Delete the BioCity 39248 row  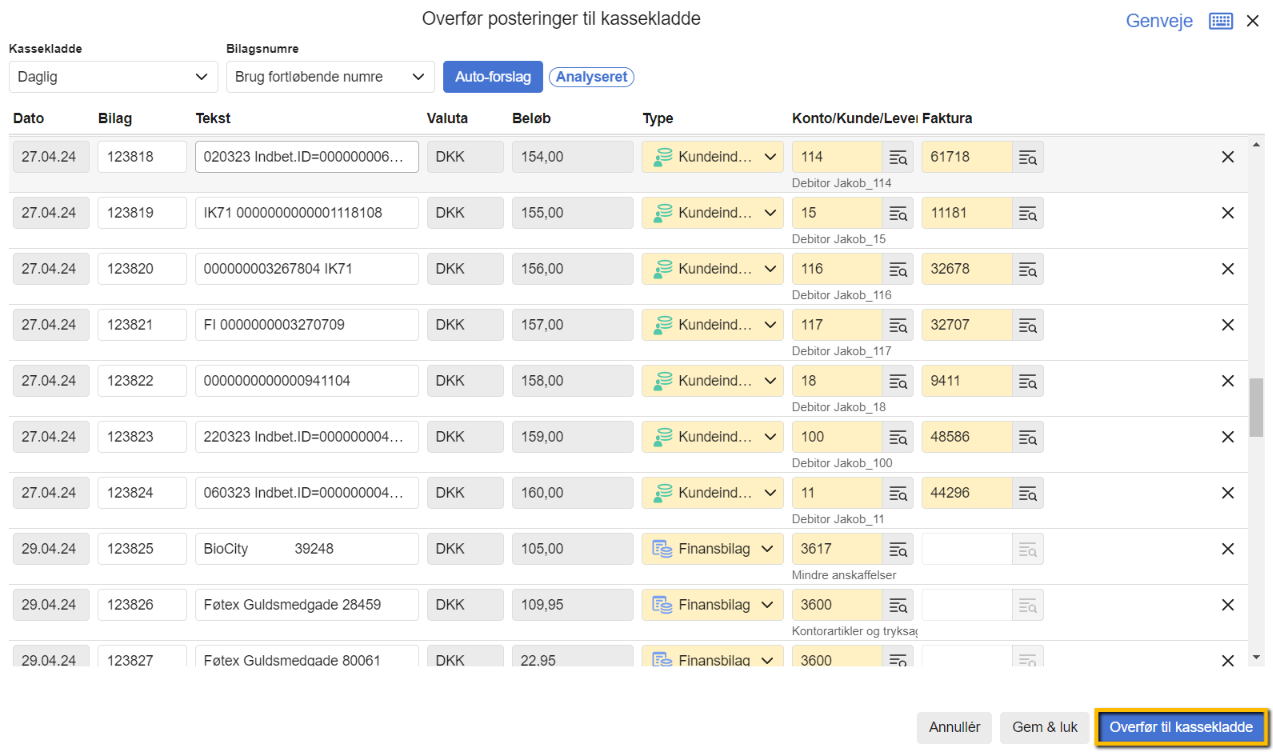coord(1227,549)
